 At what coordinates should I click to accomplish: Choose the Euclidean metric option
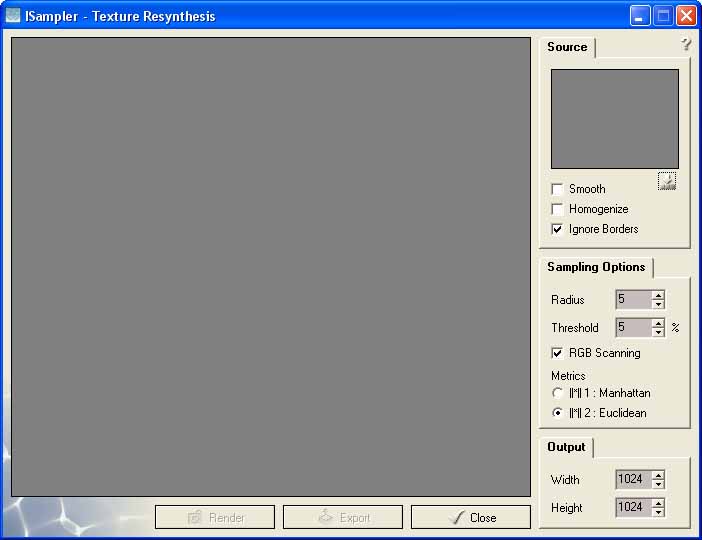[557, 413]
